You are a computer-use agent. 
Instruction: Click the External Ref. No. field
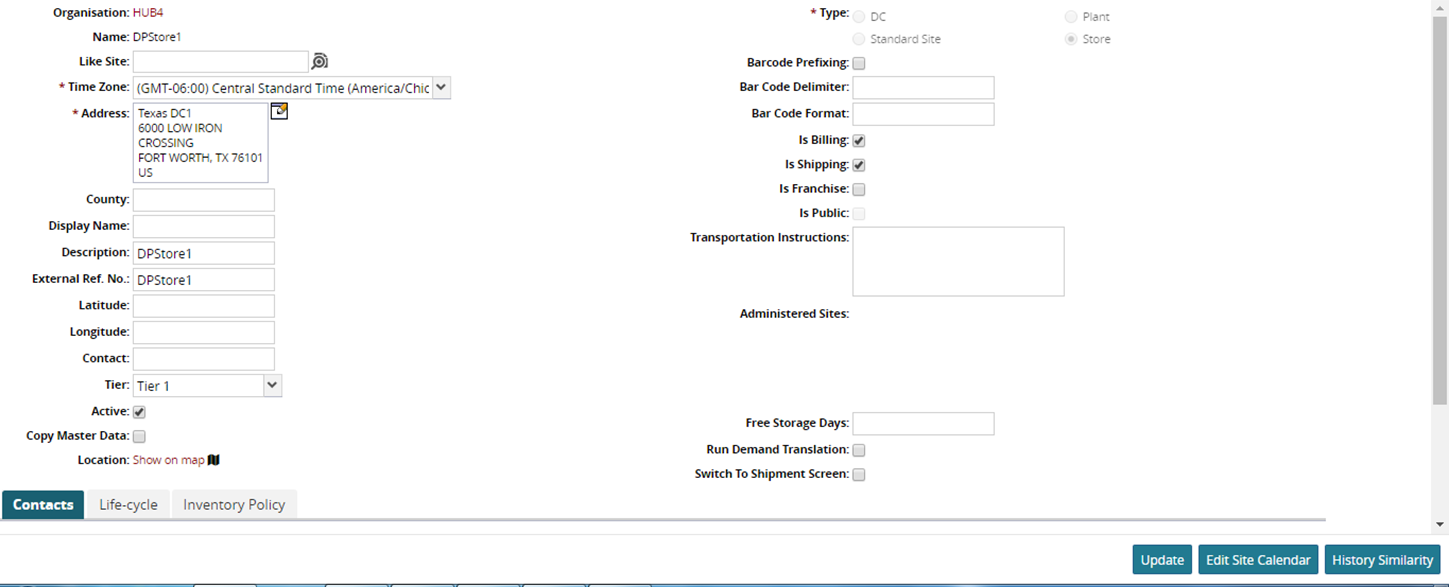click(204, 279)
